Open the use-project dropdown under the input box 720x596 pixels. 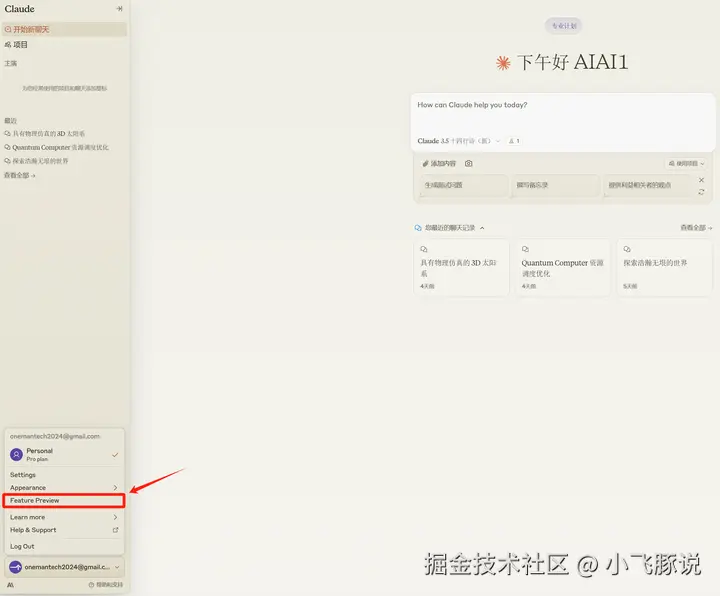[686, 163]
